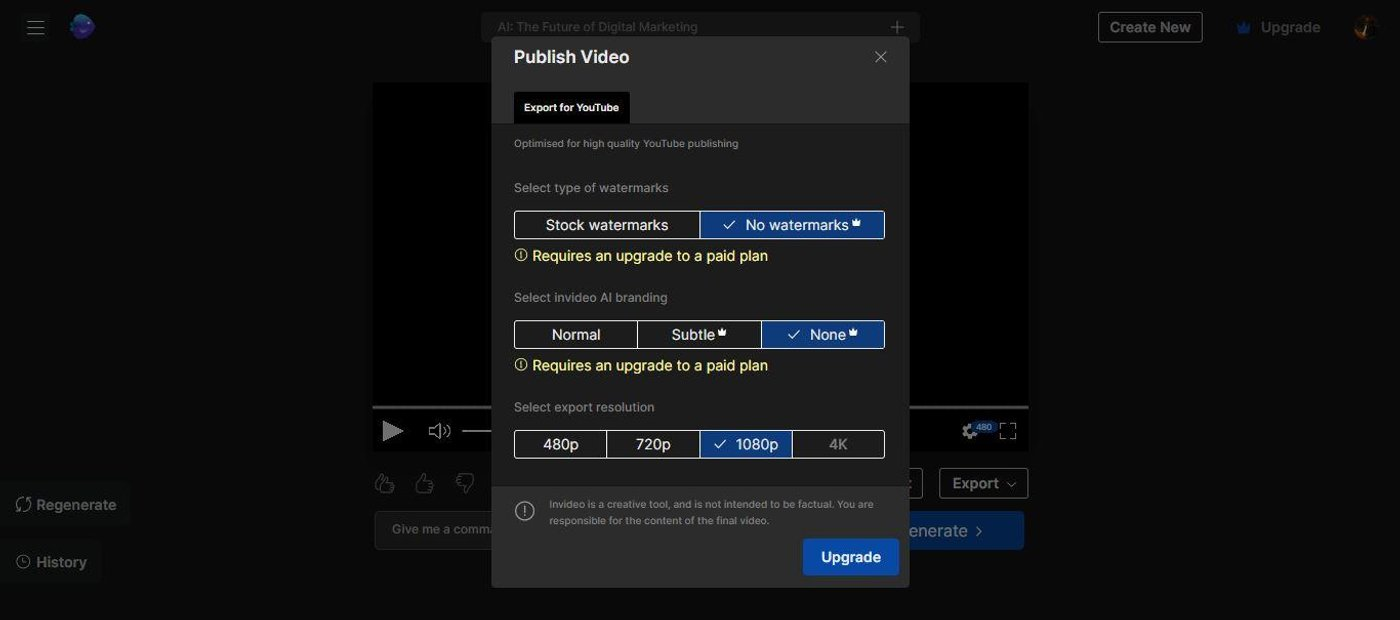Select Subtle branding option
Image resolution: width=1400 pixels, height=620 pixels.
pyautogui.click(x=699, y=335)
